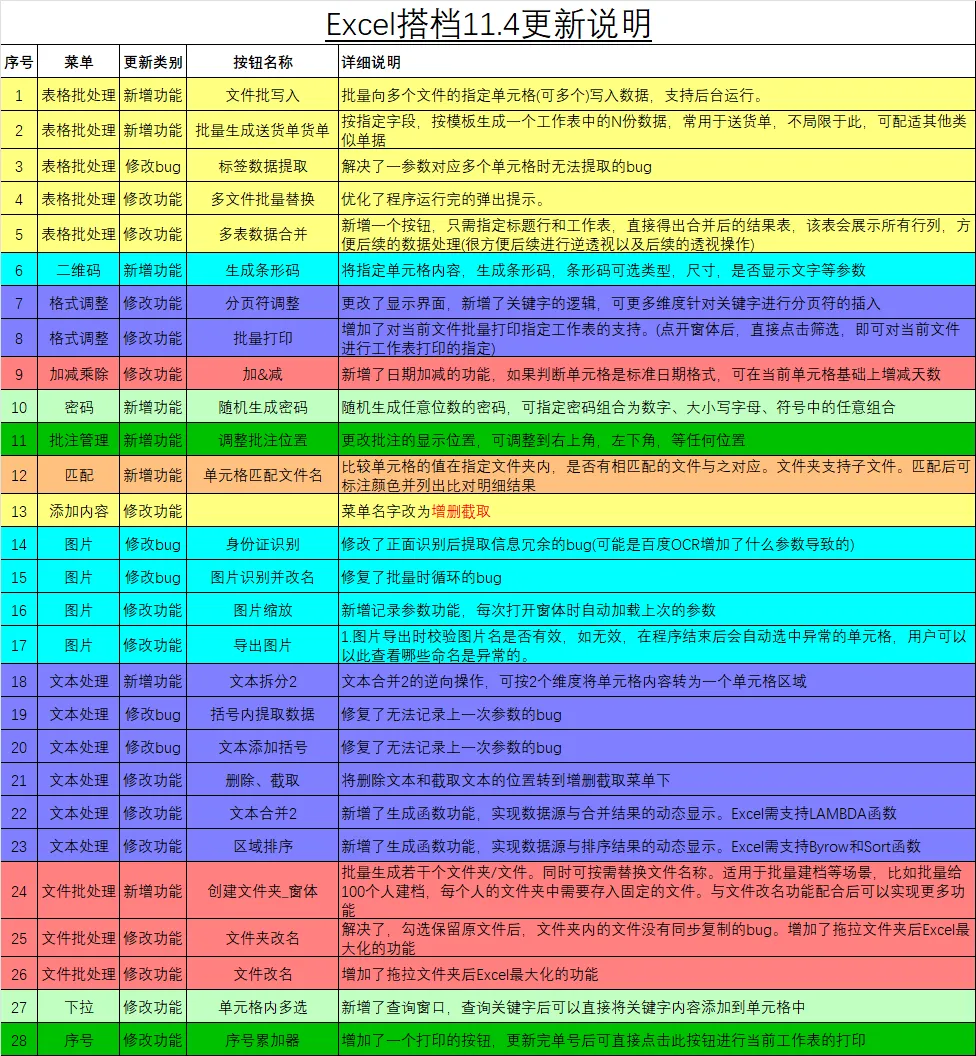The height and width of the screenshot is (1056, 976).
Task: Click the 密码 menu cell
Action: pos(78,407)
